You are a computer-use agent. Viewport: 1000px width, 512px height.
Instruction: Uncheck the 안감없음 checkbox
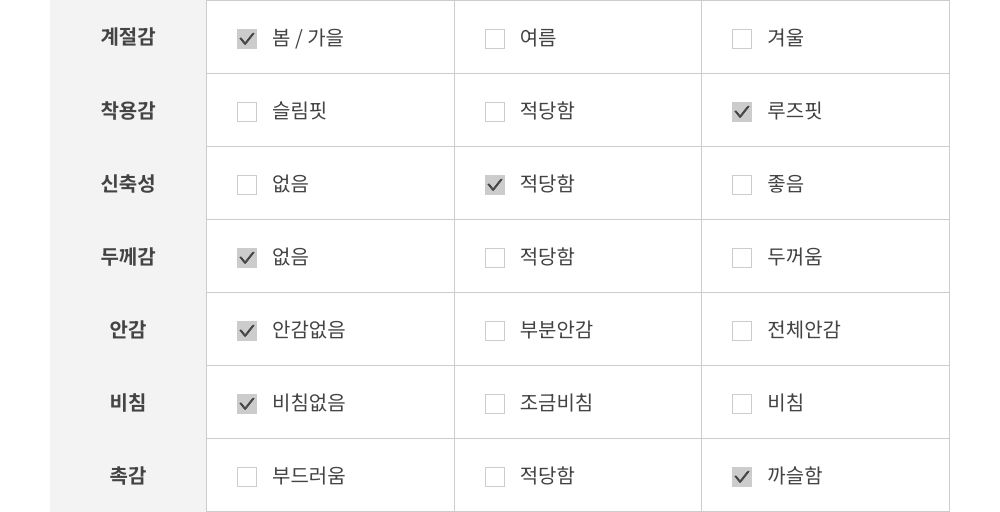[247, 331]
